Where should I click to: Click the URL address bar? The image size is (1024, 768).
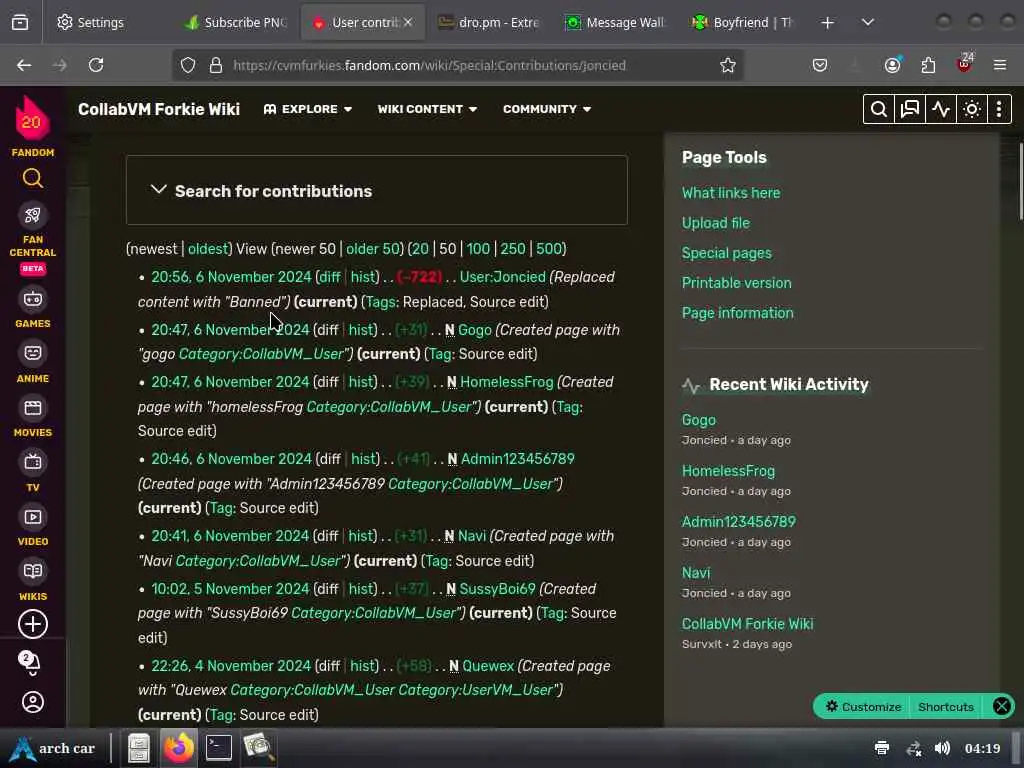coord(457,65)
